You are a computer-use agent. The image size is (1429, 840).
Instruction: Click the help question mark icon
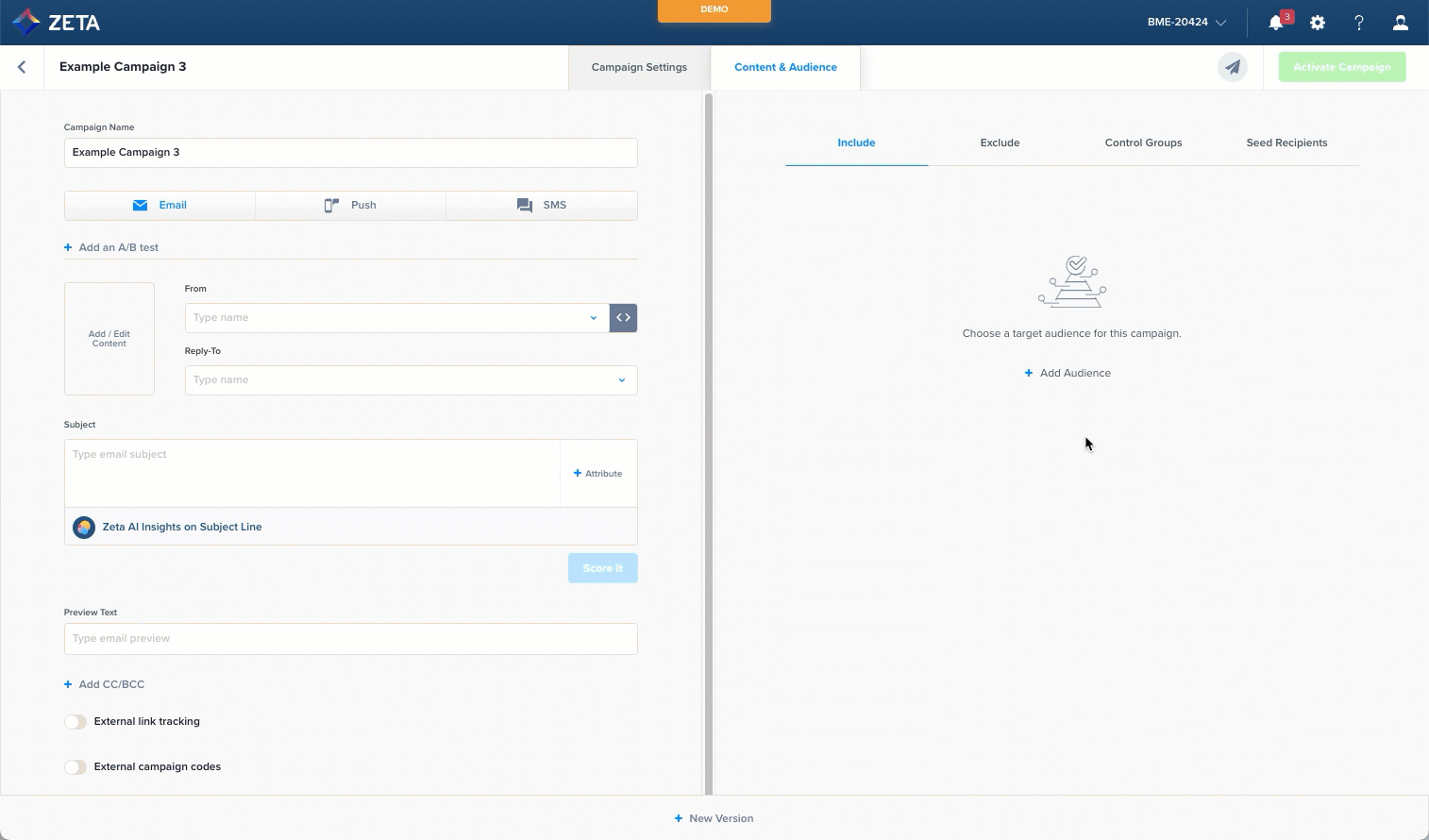1359,23
